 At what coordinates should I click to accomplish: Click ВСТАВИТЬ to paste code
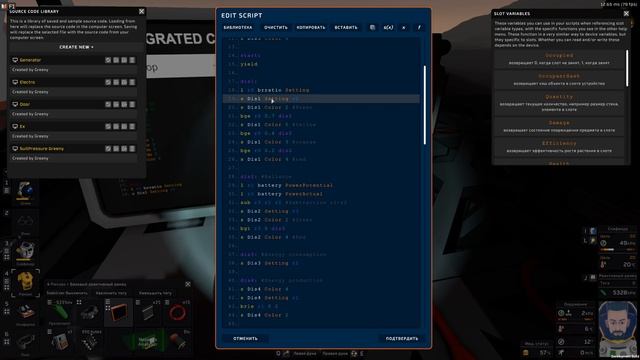[346, 27]
